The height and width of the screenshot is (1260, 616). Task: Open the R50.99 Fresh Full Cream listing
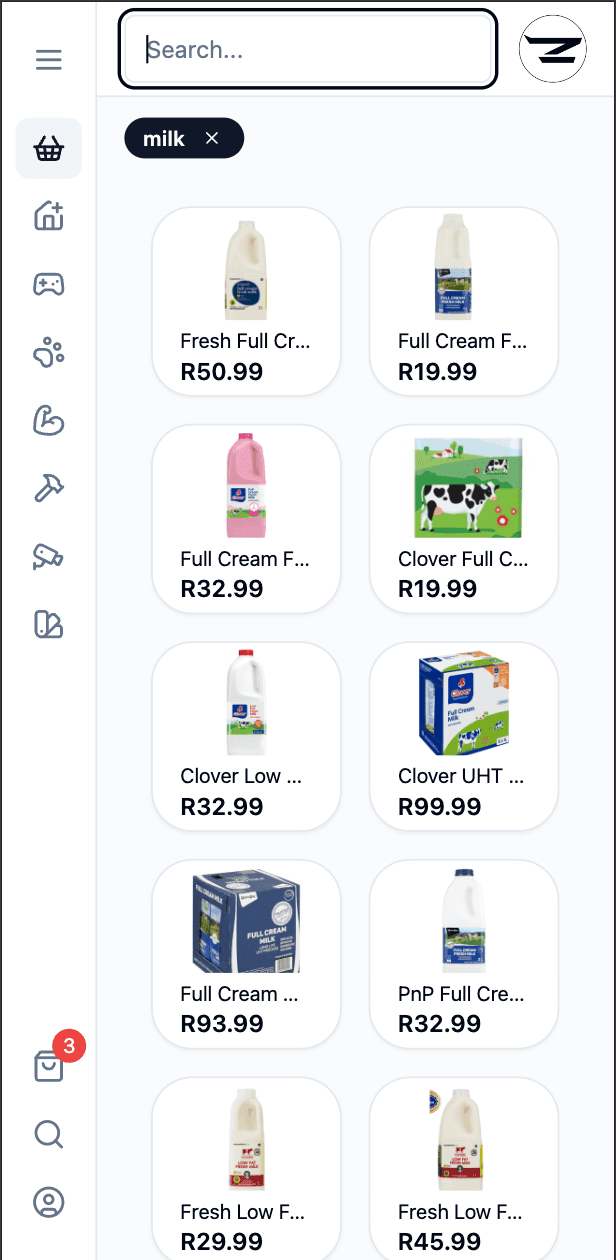(x=246, y=300)
